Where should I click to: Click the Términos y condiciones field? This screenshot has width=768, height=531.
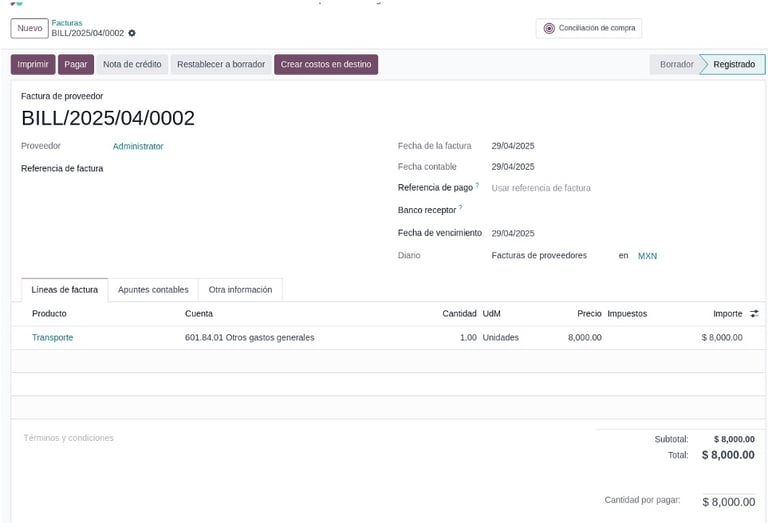tap(69, 438)
